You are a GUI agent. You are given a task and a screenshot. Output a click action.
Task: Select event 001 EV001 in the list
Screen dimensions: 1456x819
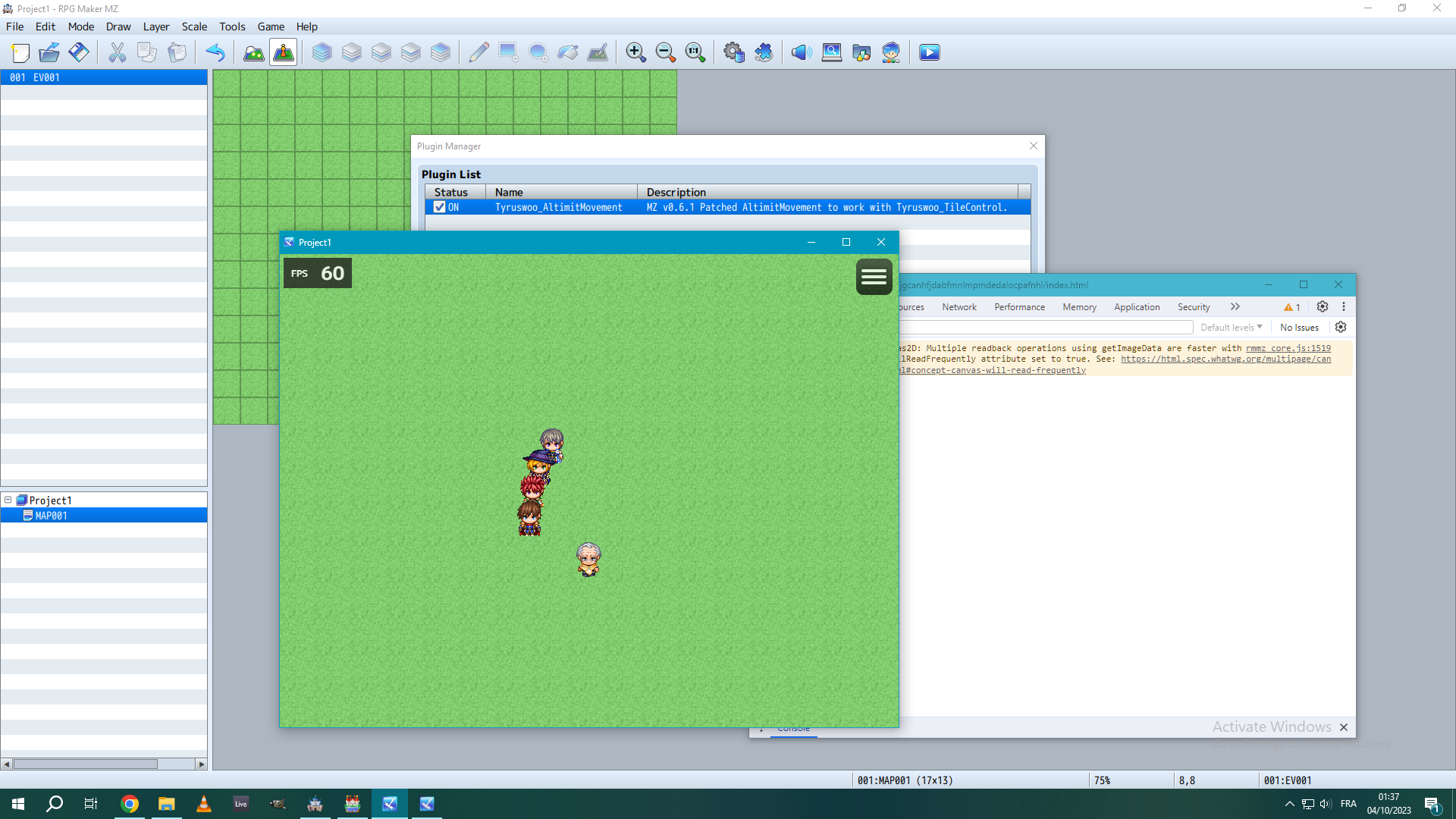[x=104, y=77]
